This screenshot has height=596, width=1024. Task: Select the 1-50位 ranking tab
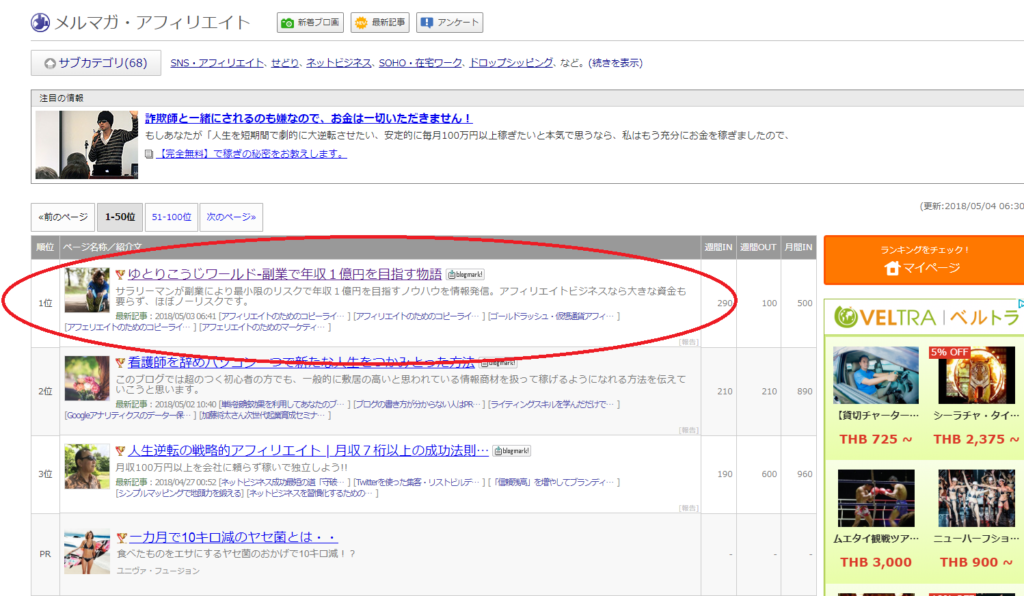[x=121, y=216]
